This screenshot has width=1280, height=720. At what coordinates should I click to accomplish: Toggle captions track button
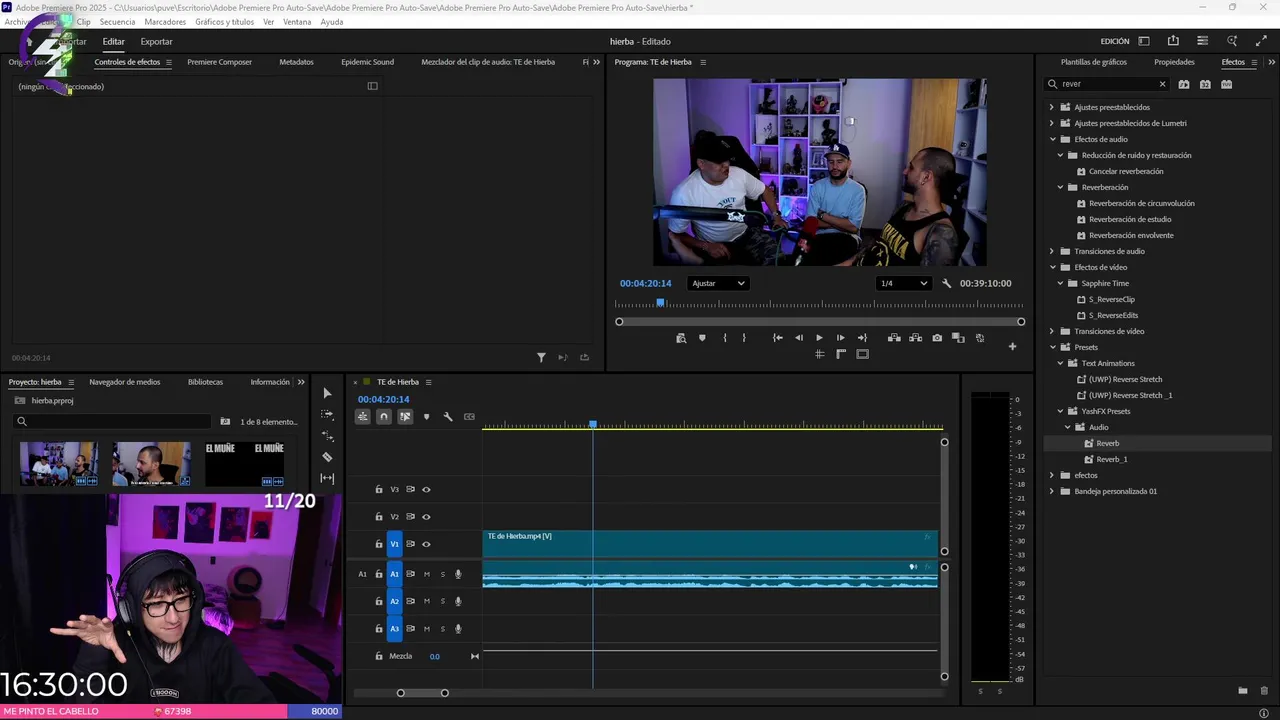[469, 417]
